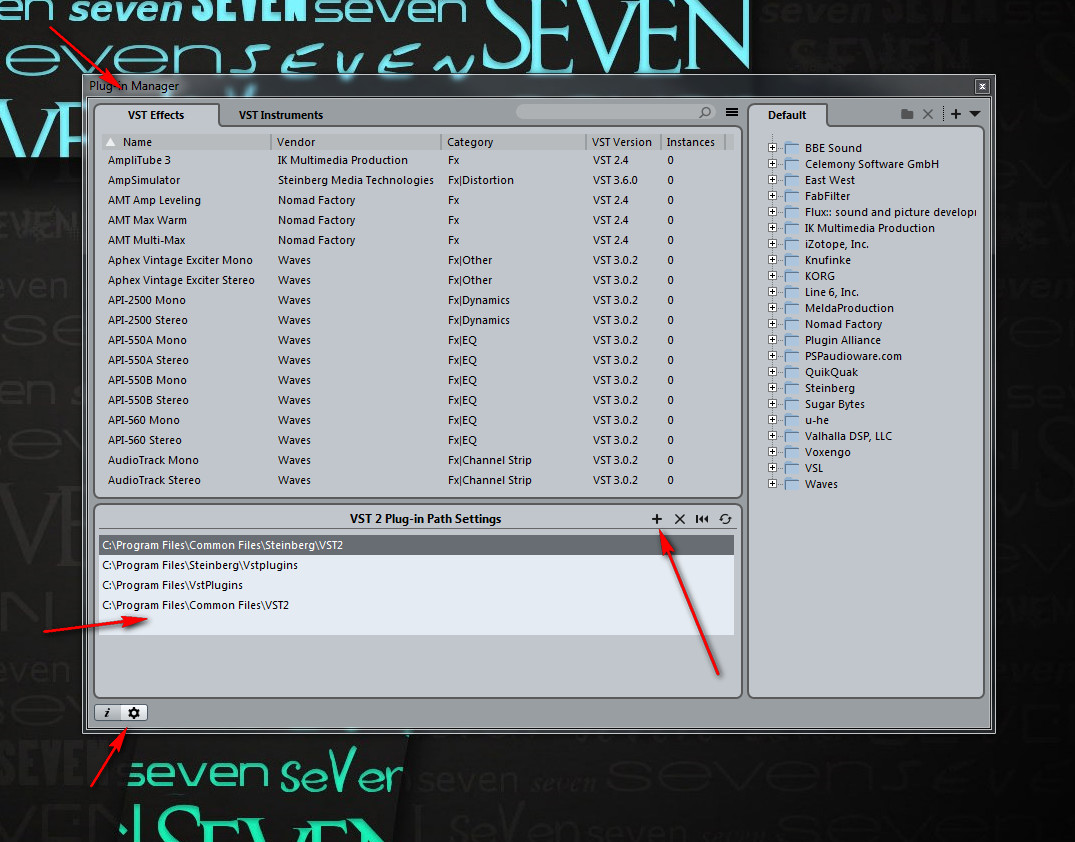
Task: Select AmpliTube 3 plug-in row
Action: click(418, 160)
